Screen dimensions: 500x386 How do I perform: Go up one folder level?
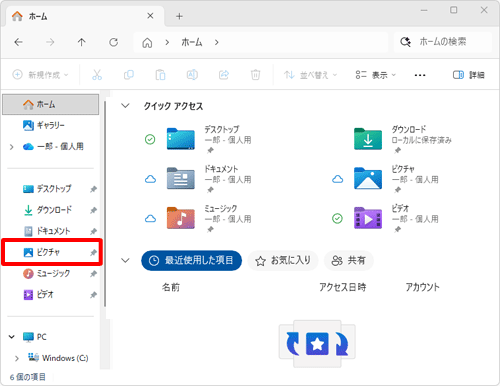click(82, 42)
